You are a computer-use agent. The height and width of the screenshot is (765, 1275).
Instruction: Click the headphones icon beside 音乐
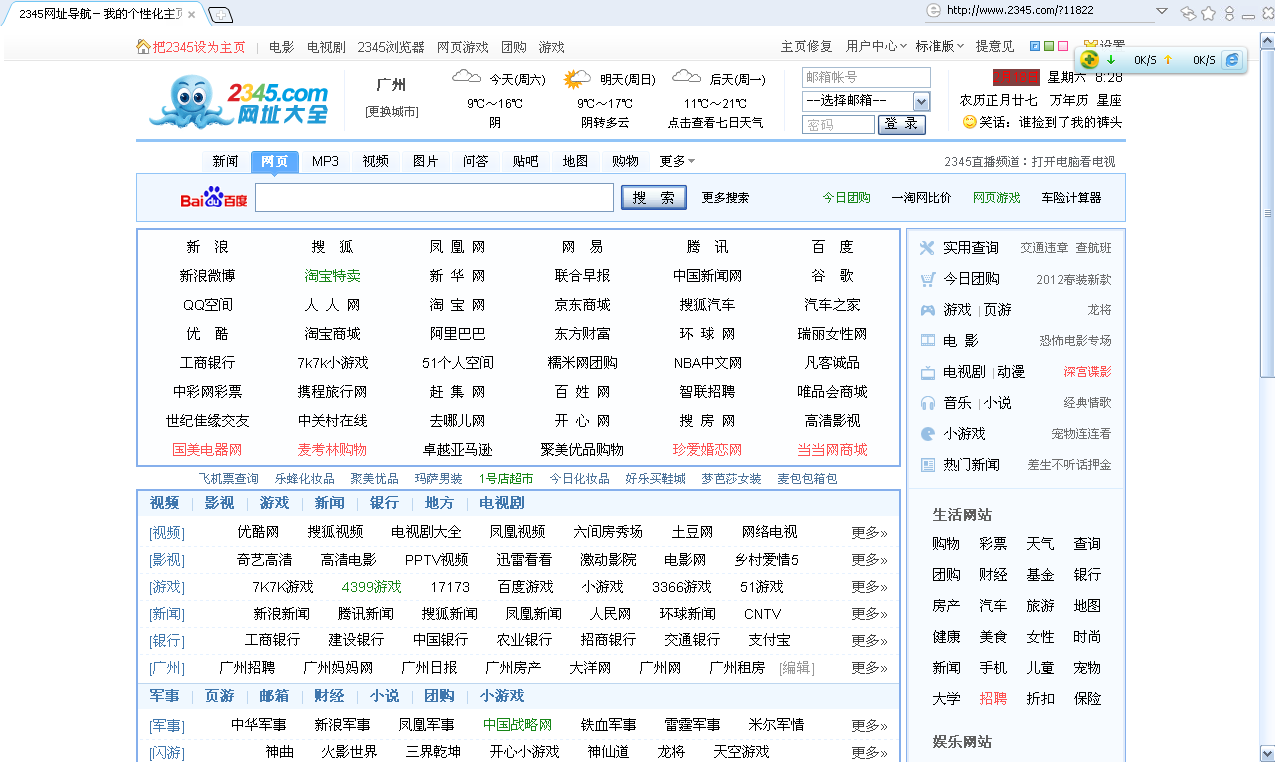pos(927,403)
